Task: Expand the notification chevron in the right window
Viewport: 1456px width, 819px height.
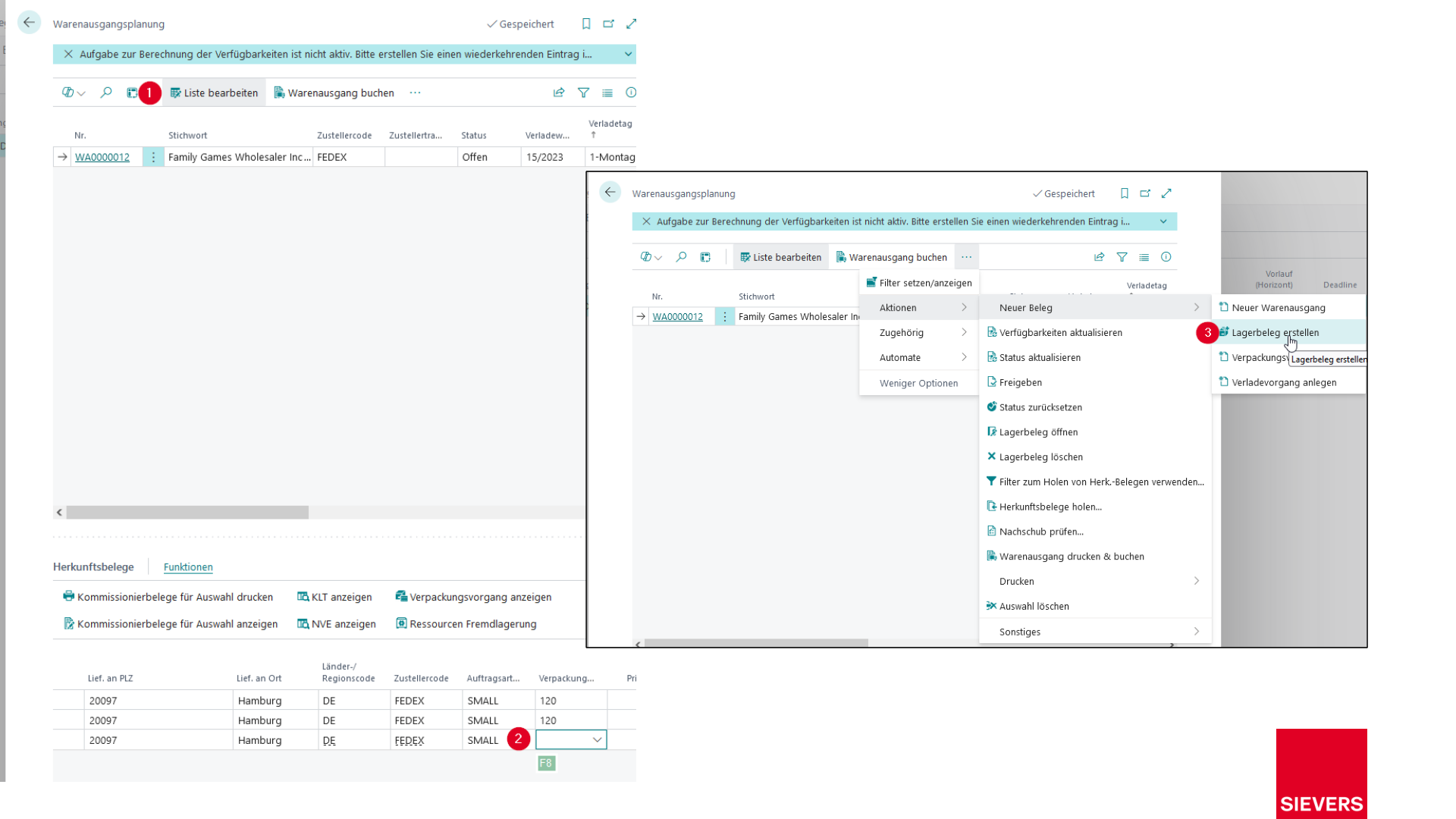Action: pos(1163,221)
